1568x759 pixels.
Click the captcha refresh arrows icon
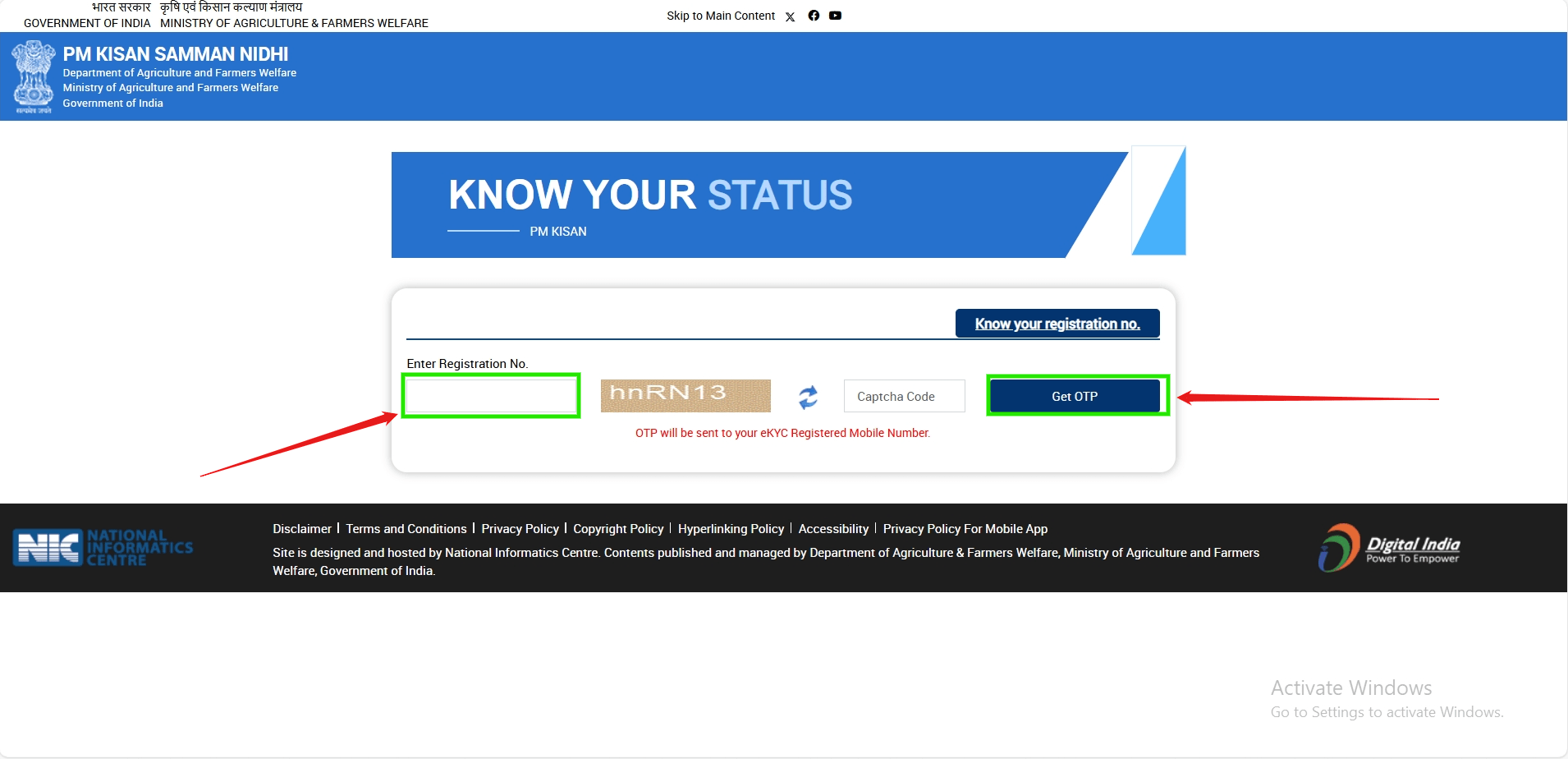pyautogui.click(x=808, y=397)
